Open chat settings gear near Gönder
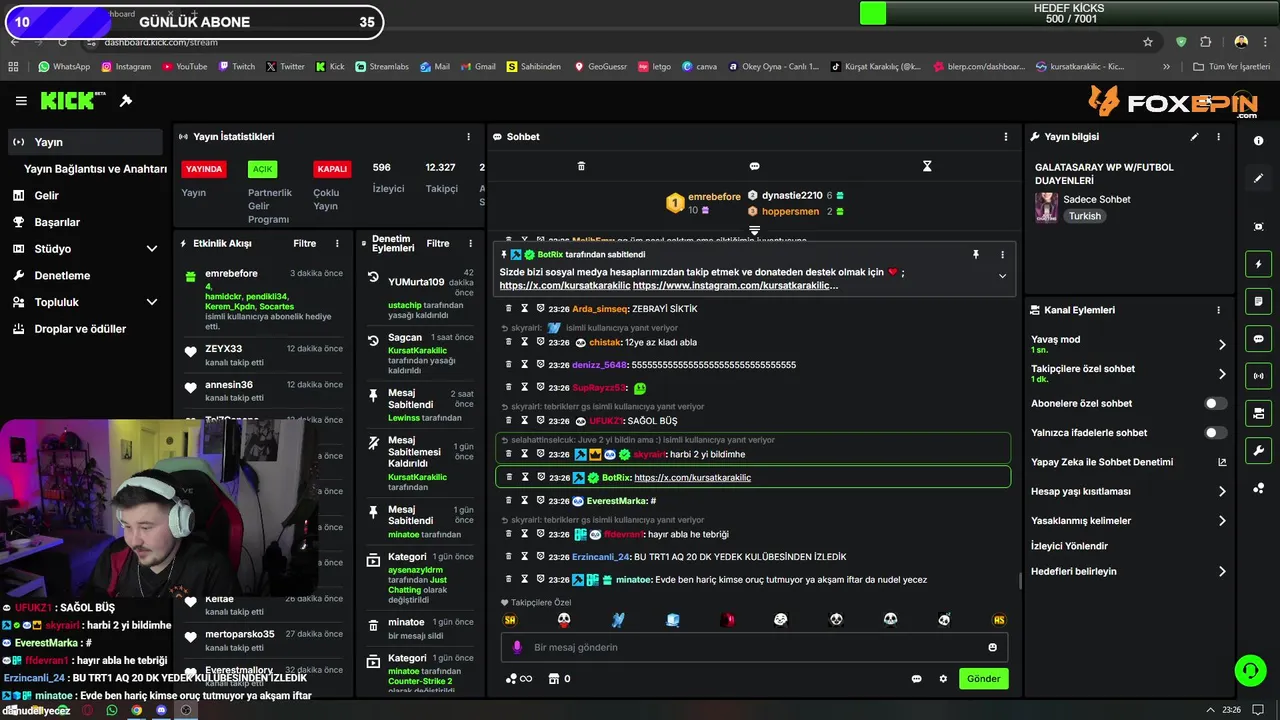This screenshot has width=1280, height=720. 943,679
